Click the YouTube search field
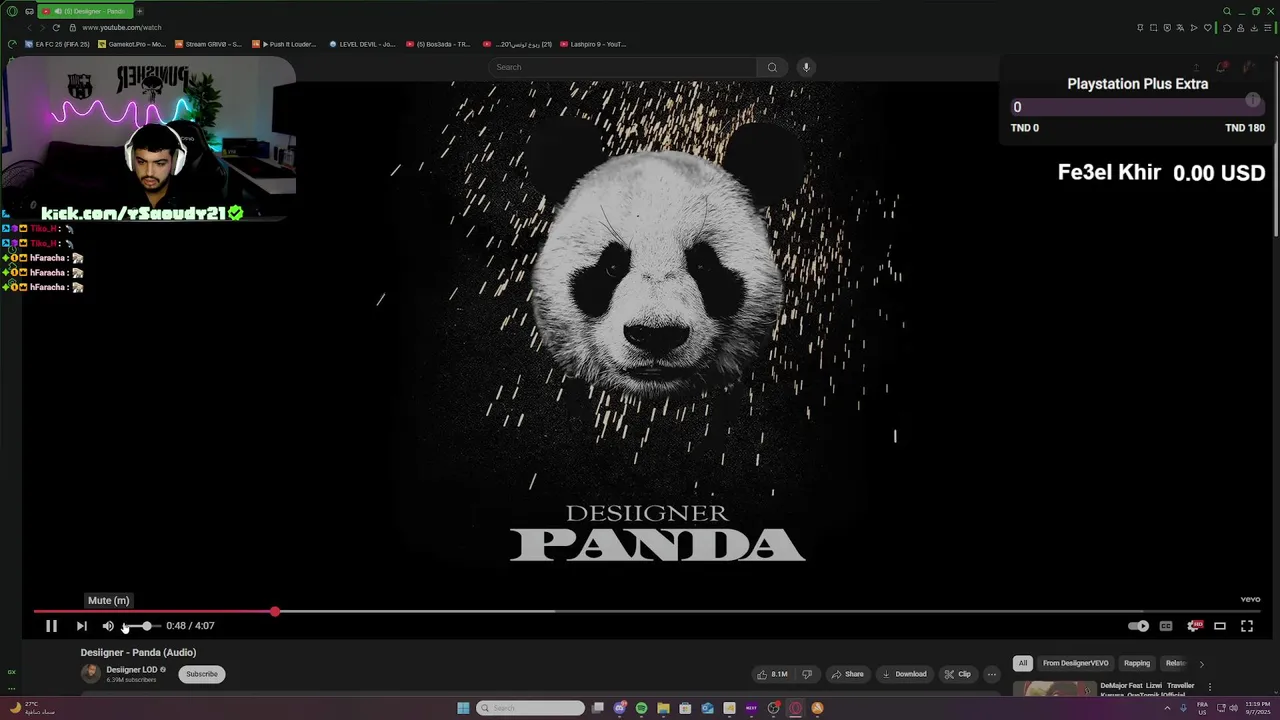The image size is (1280, 720). (x=623, y=67)
